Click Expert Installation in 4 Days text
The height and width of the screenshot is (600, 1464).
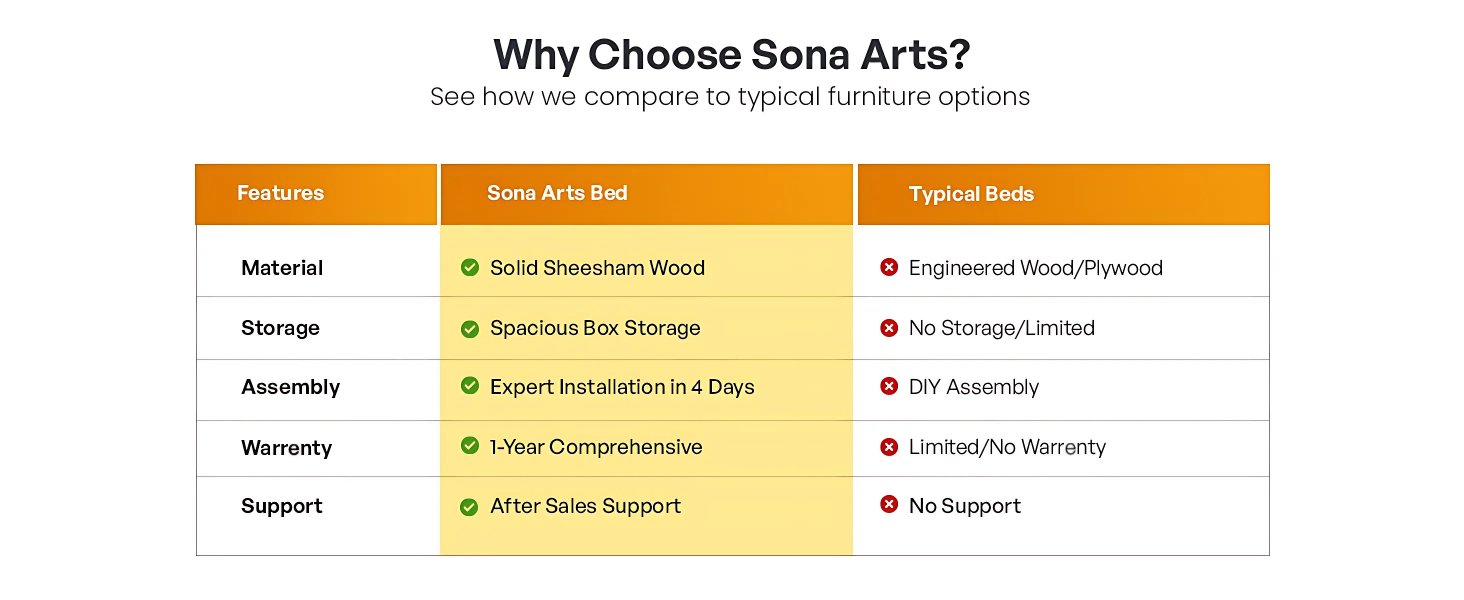(622, 387)
